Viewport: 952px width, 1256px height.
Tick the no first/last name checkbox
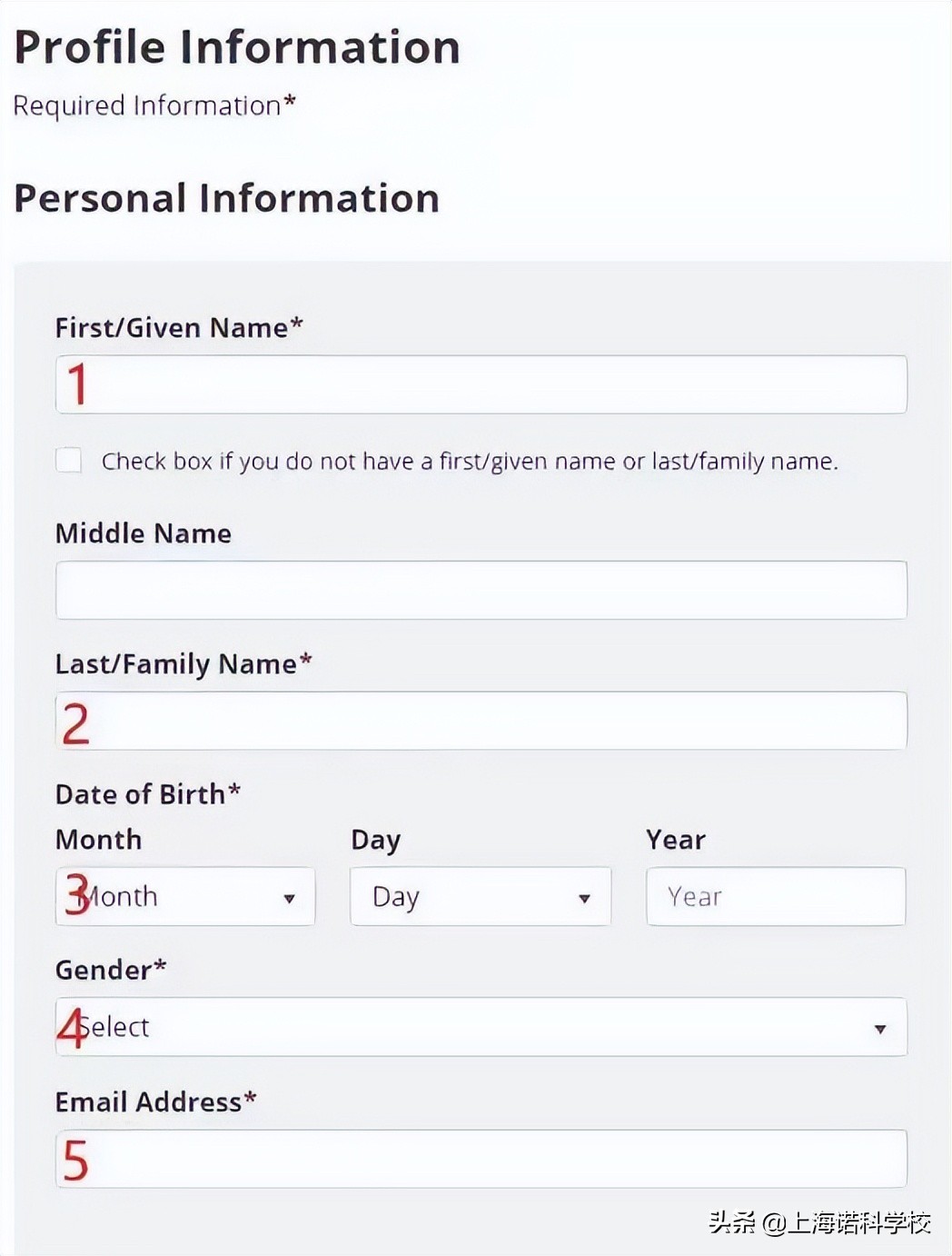[69, 461]
